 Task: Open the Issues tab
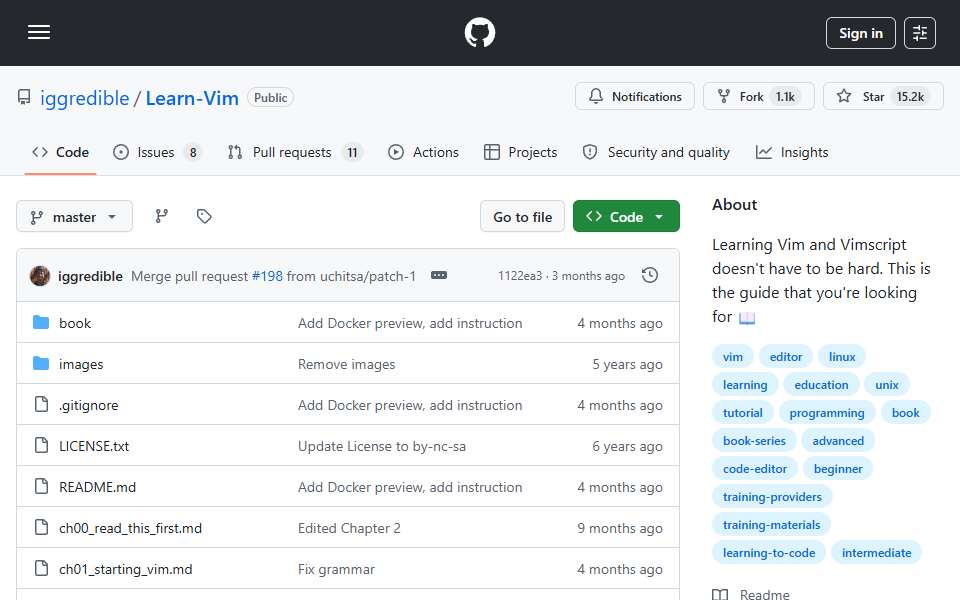[x=157, y=152]
